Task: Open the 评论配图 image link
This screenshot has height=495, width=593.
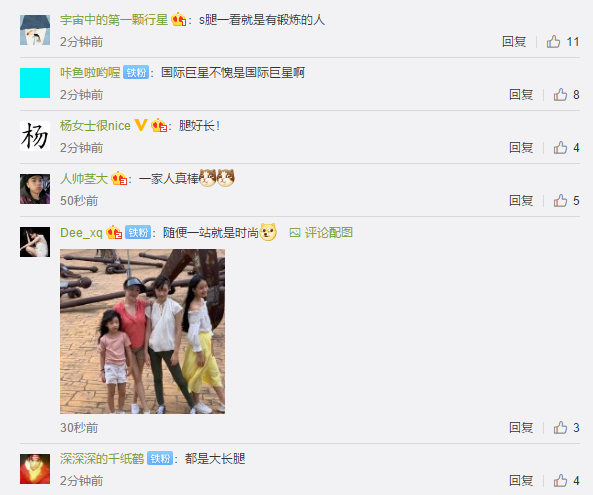Action: 321,233
